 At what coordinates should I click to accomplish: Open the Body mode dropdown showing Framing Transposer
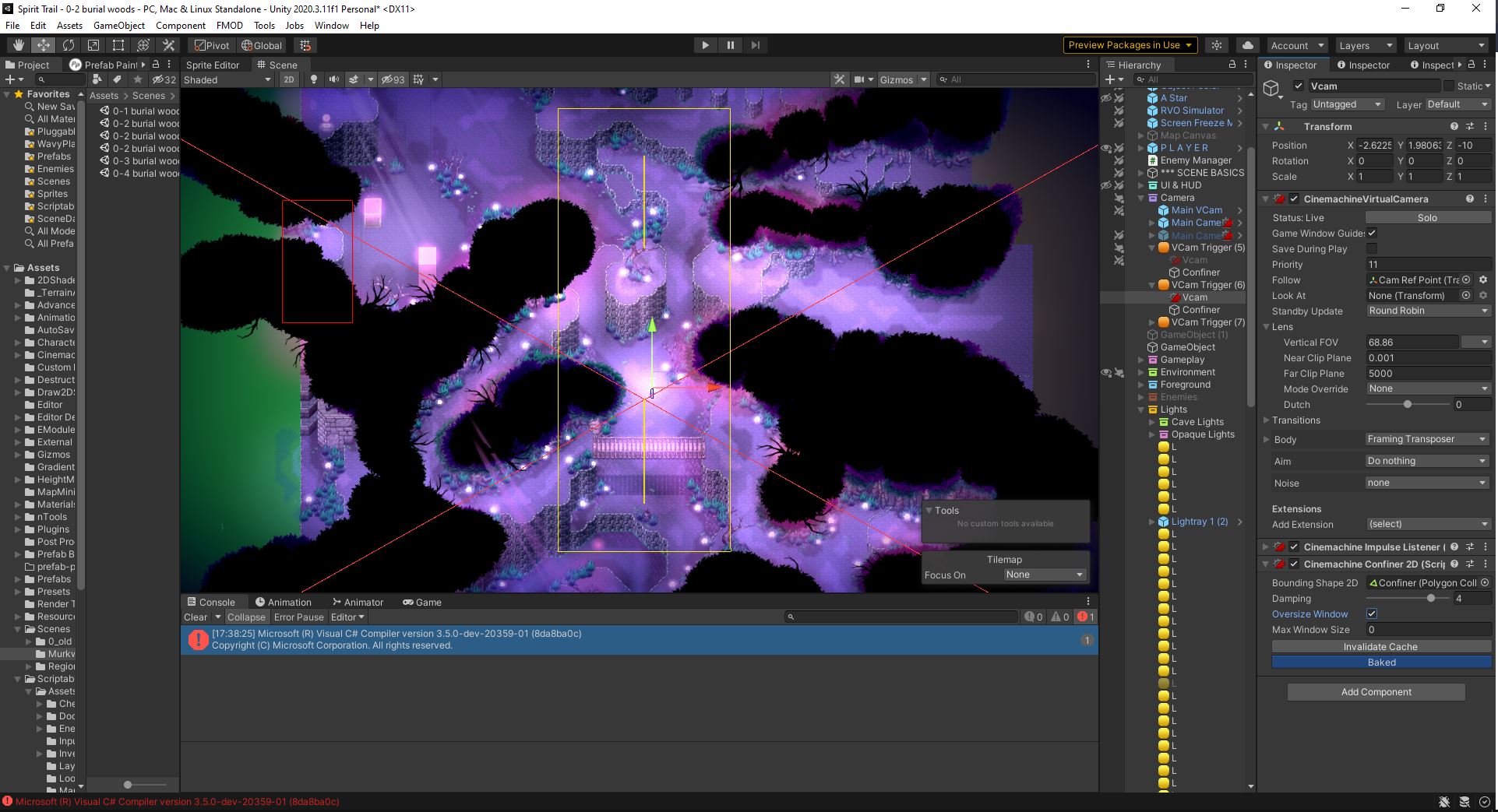tap(1426, 439)
